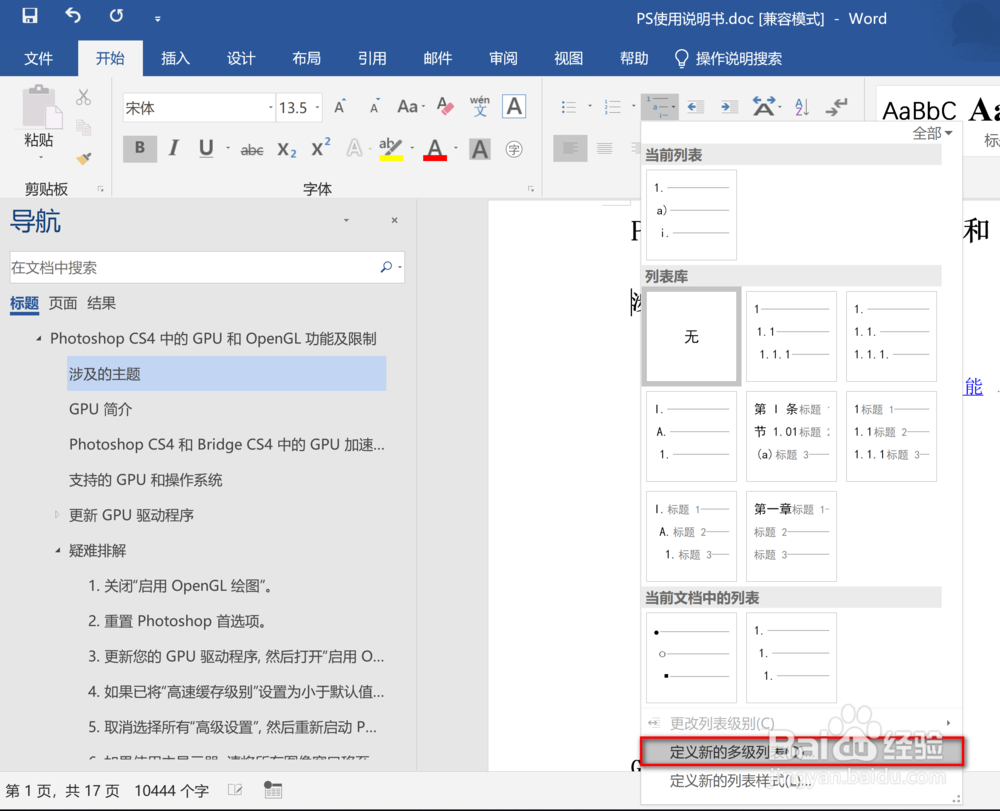Select the GPU 简介 heading
Screen dimensions: 1000x811
click(x=100, y=409)
